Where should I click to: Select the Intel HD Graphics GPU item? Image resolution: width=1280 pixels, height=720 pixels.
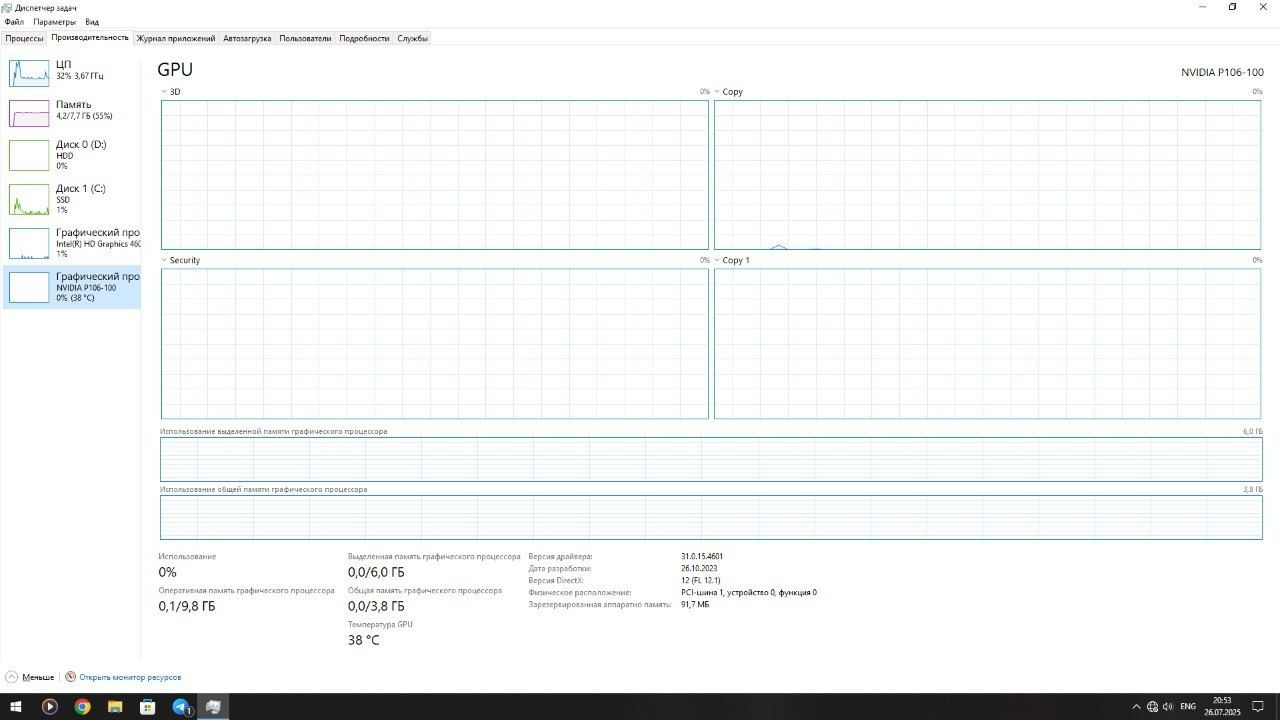71,243
